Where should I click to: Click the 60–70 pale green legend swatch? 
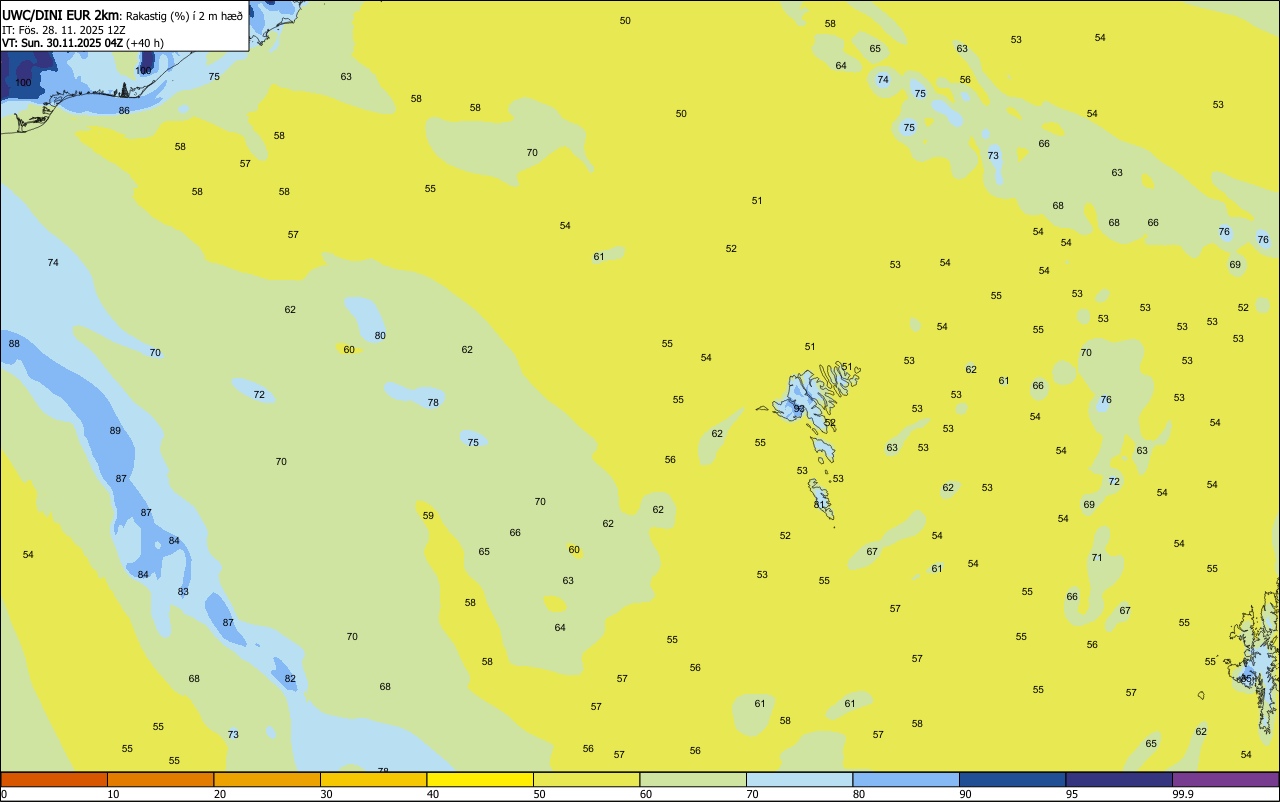click(693, 779)
